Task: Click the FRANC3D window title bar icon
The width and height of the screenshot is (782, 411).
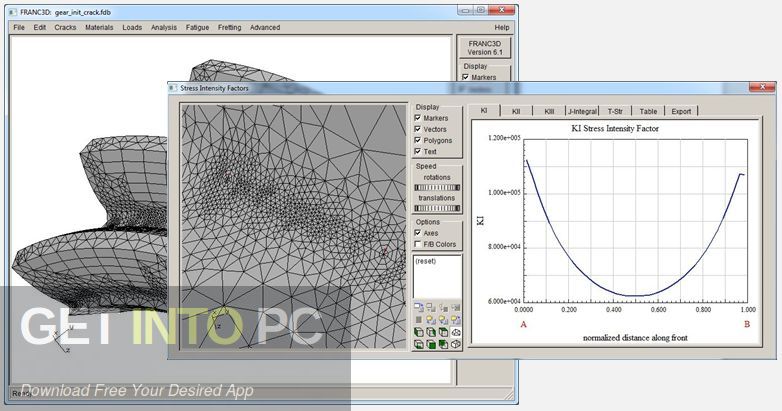Action: (13, 12)
